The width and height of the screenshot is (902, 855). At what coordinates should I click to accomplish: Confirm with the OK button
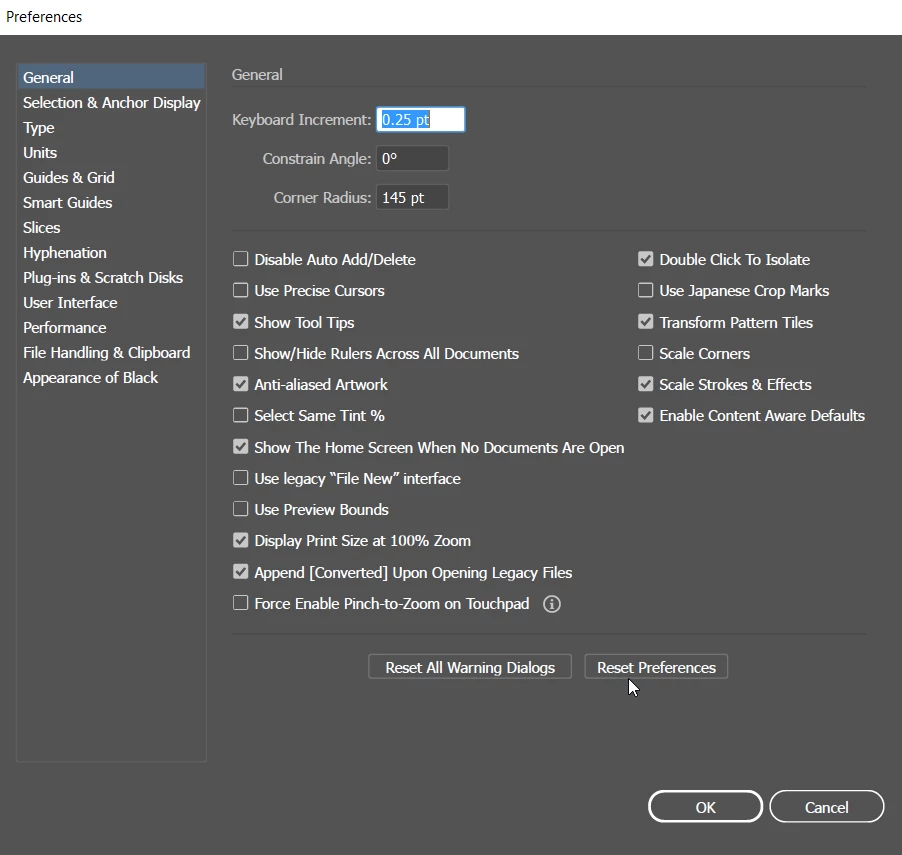click(x=705, y=807)
